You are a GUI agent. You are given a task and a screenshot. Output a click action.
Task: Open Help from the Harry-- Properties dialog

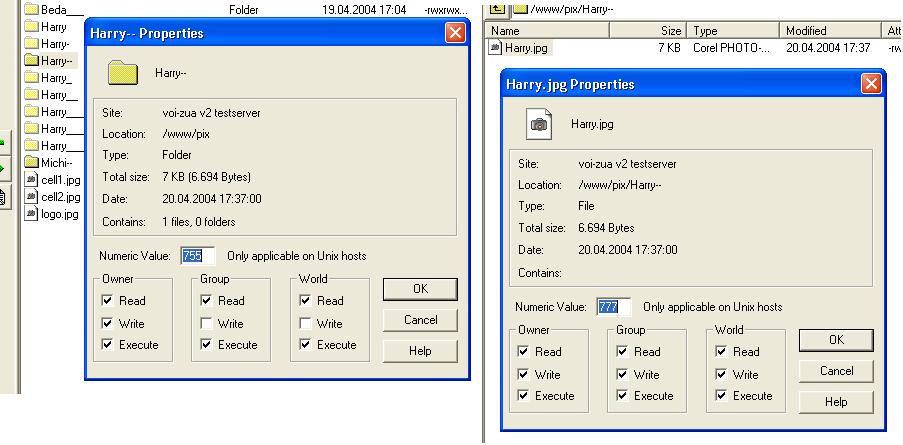pos(420,351)
